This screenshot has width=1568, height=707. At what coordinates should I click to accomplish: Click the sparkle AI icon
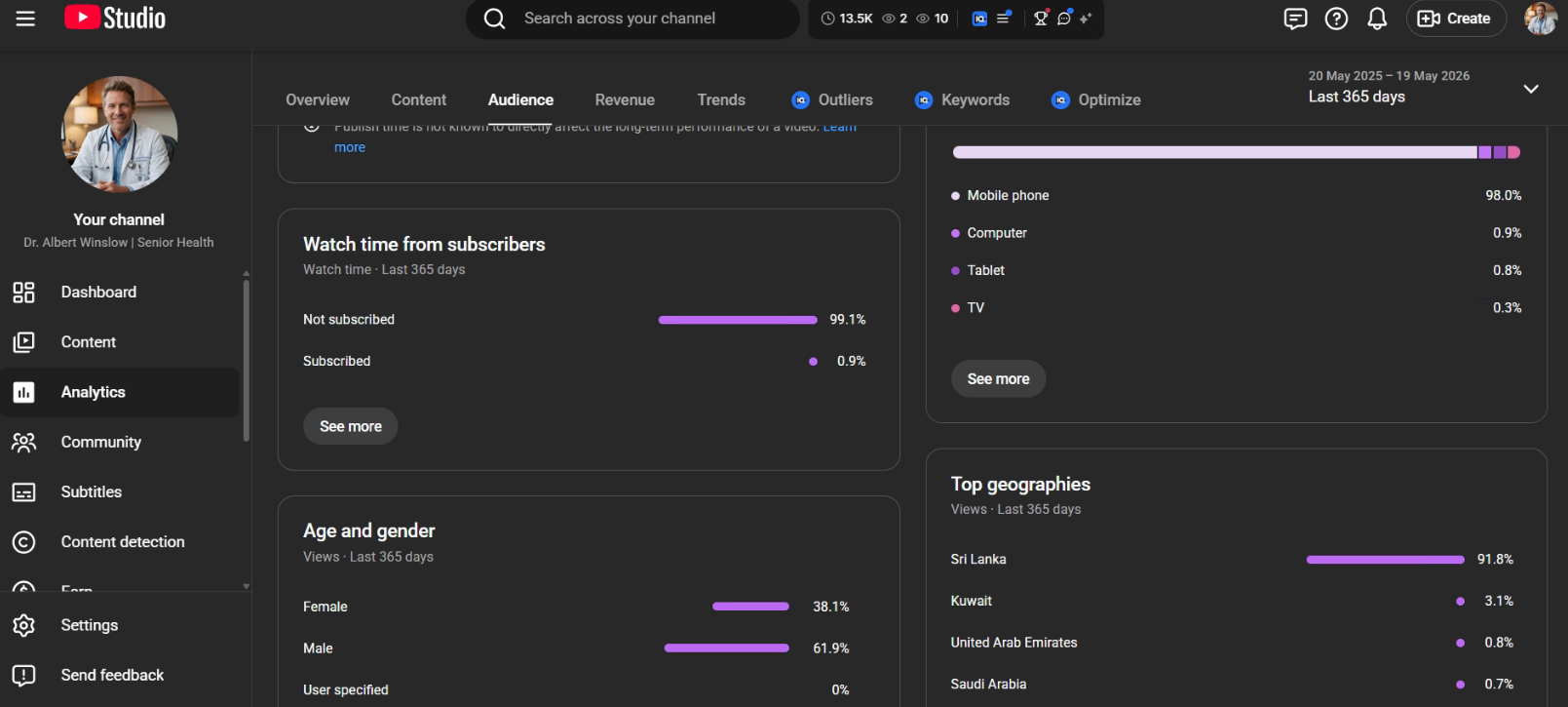click(1086, 18)
